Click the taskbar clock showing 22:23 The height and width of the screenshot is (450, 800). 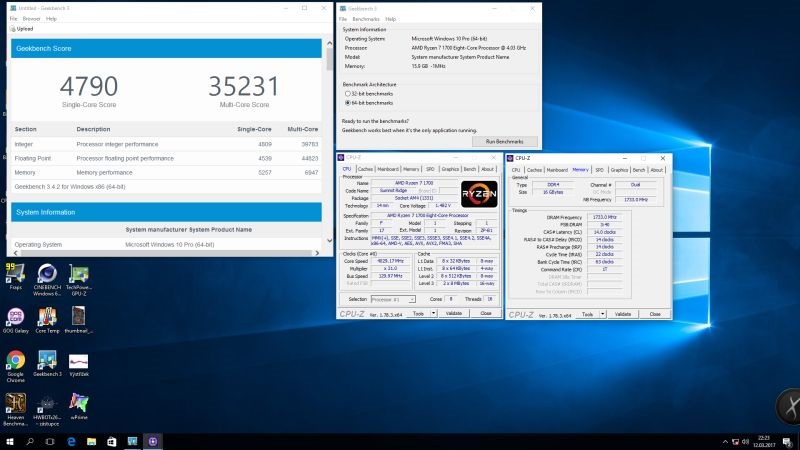[764, 442]
